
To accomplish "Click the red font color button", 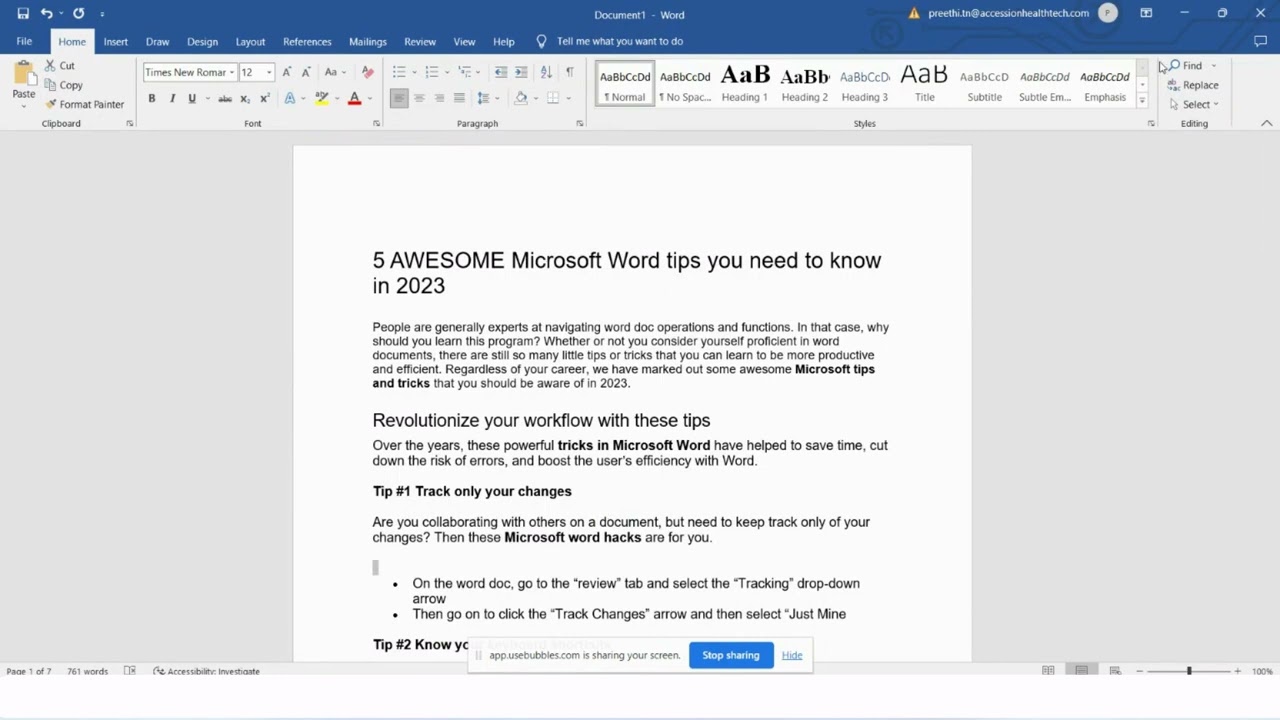I will (x=354, y=98).
